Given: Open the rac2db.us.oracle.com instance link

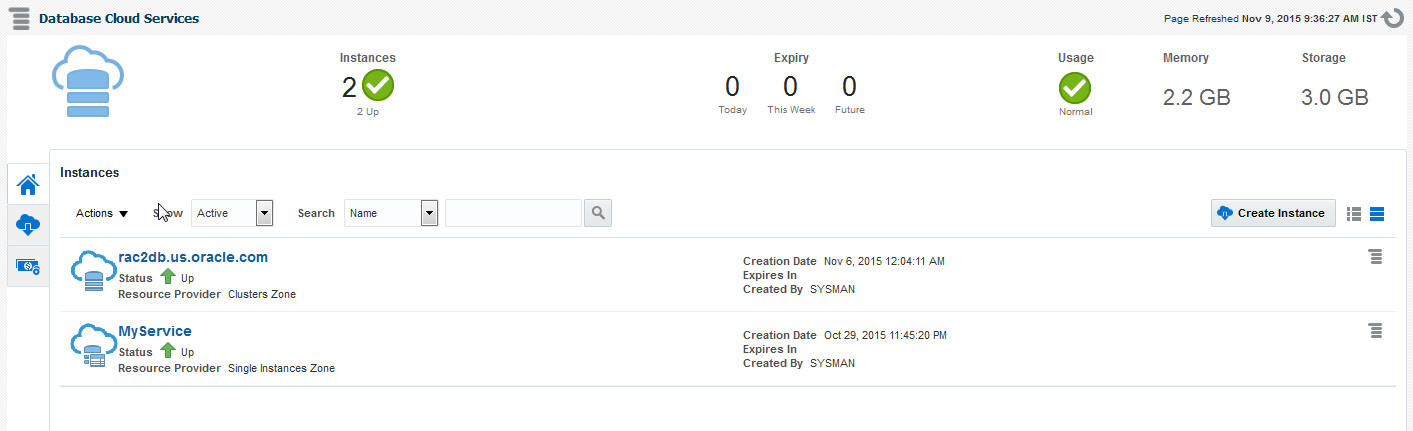Looking at the screenshot, I should point(193,257).
